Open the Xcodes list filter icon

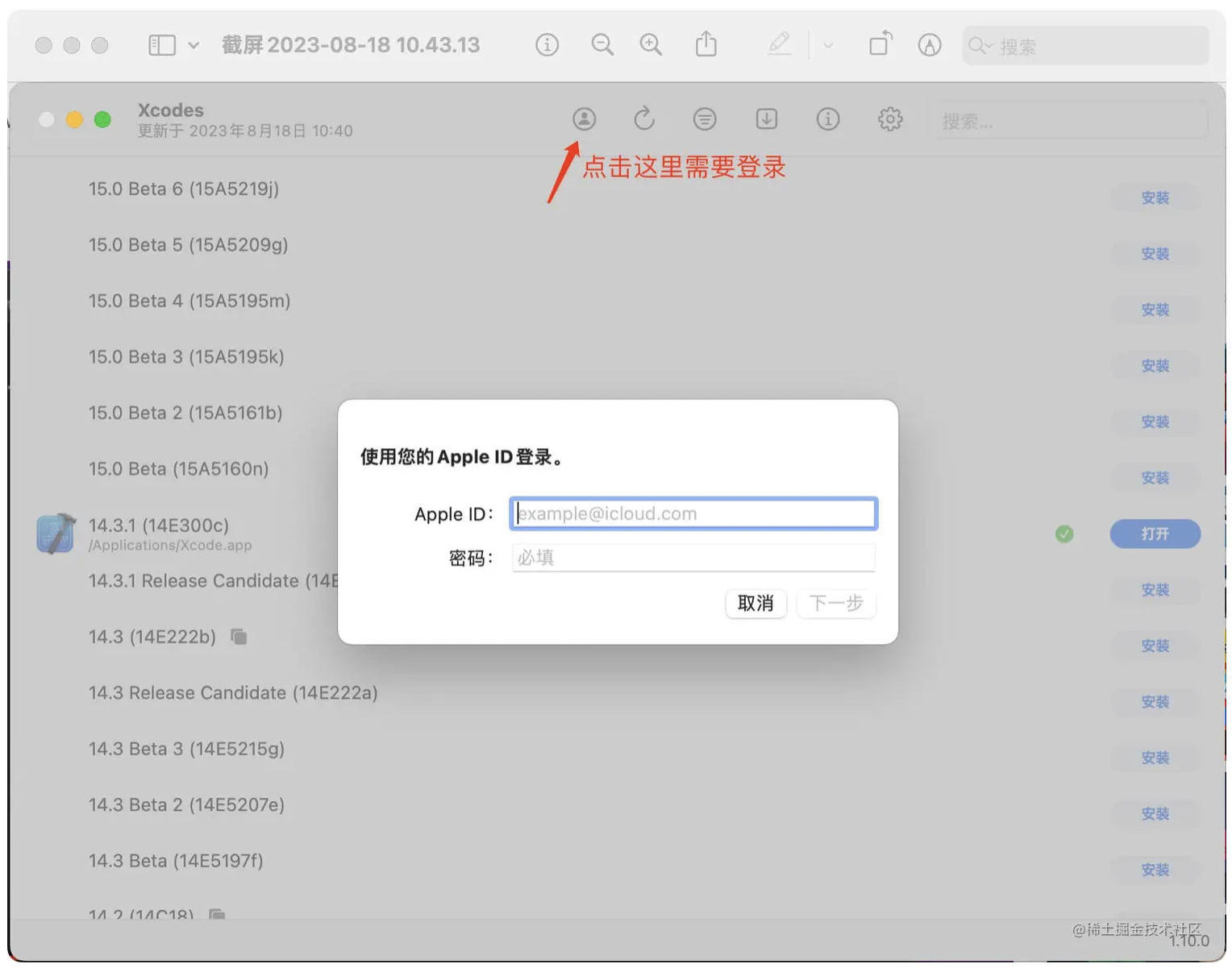[705, 119]
